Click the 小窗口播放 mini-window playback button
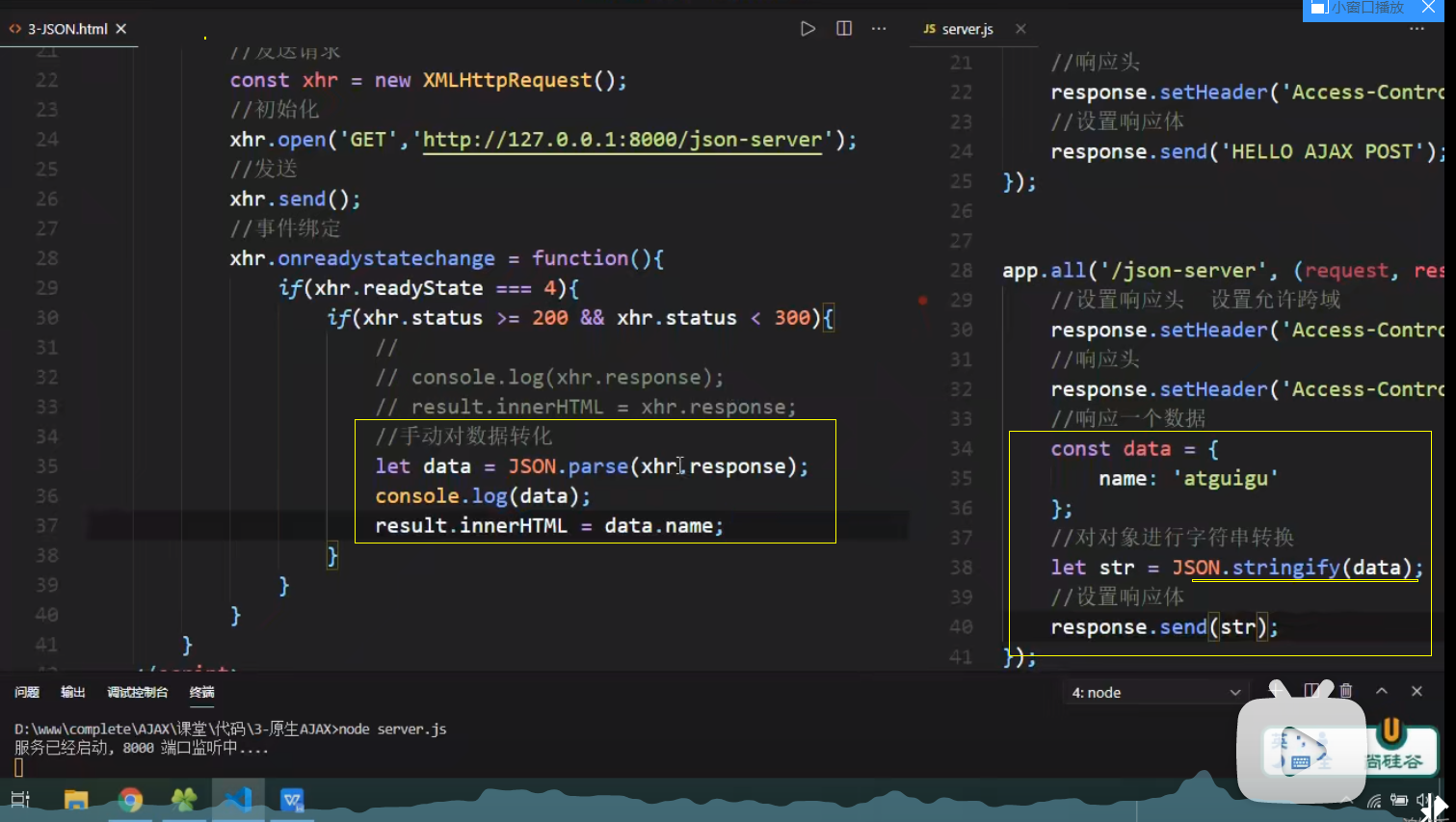The width and height of the screenshot is (1456, 822). (x=1359, y=9)
